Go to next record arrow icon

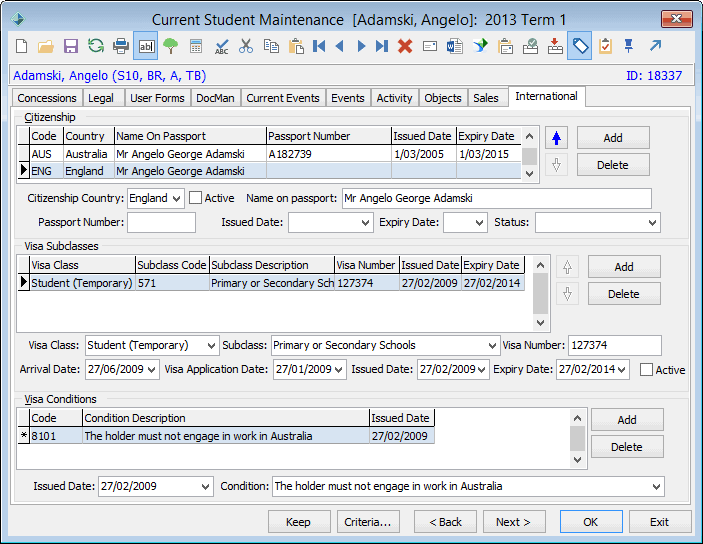click(361, 46)
